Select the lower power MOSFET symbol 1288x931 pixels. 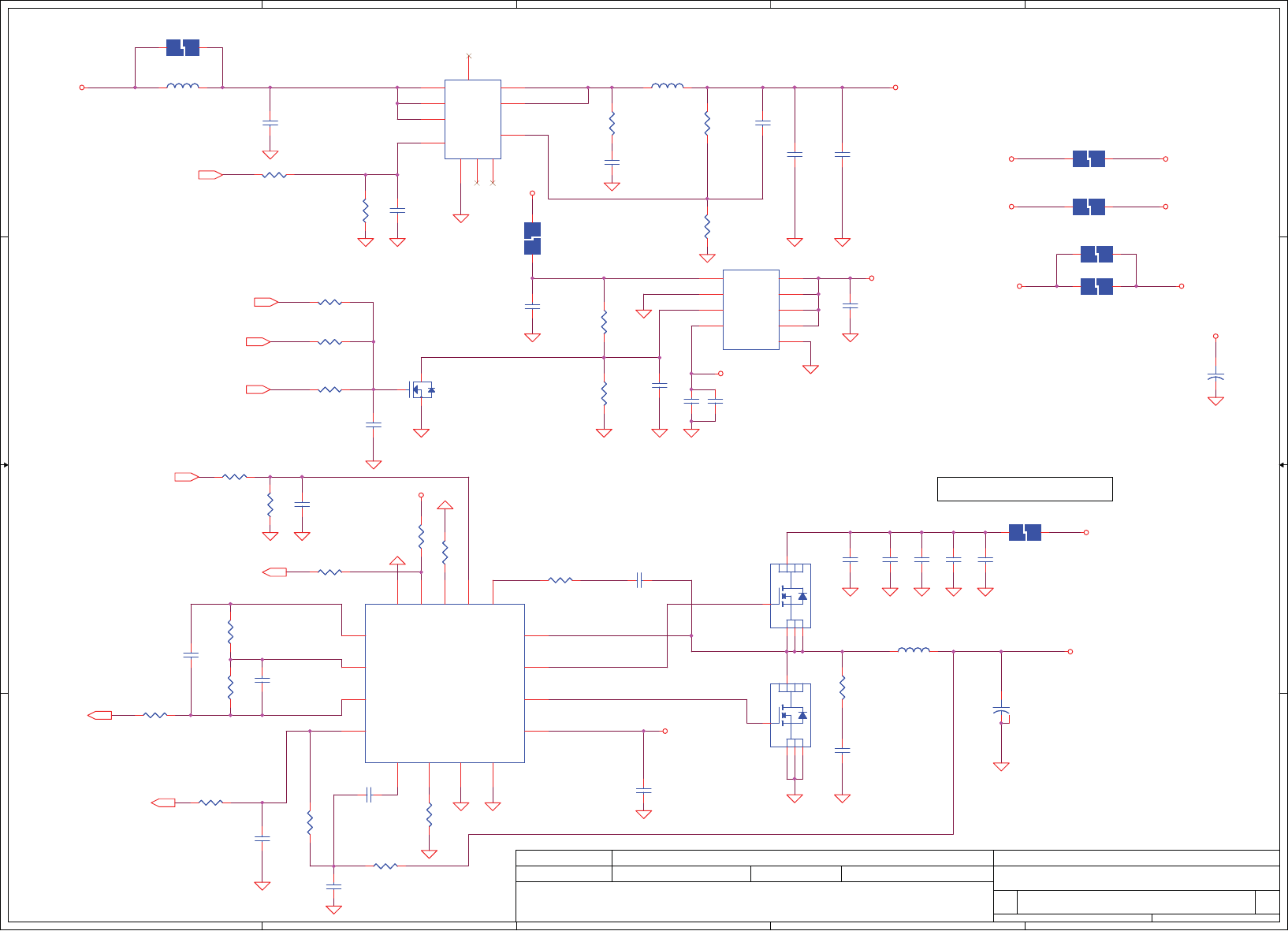[791, 715]
